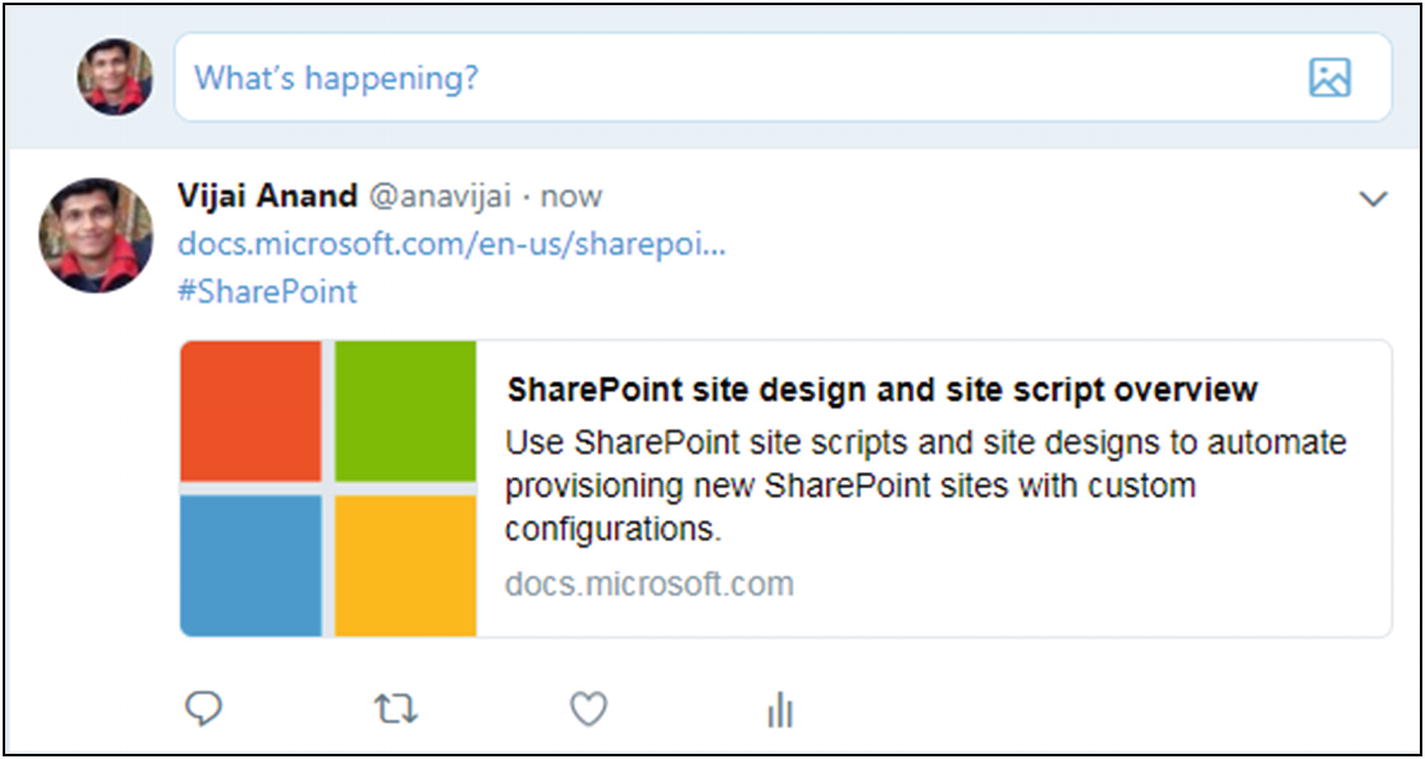This screenshot has width=1425, height=759.
Task: Open the #SharePoint hashtag
Action: click(x=267, y=292)
